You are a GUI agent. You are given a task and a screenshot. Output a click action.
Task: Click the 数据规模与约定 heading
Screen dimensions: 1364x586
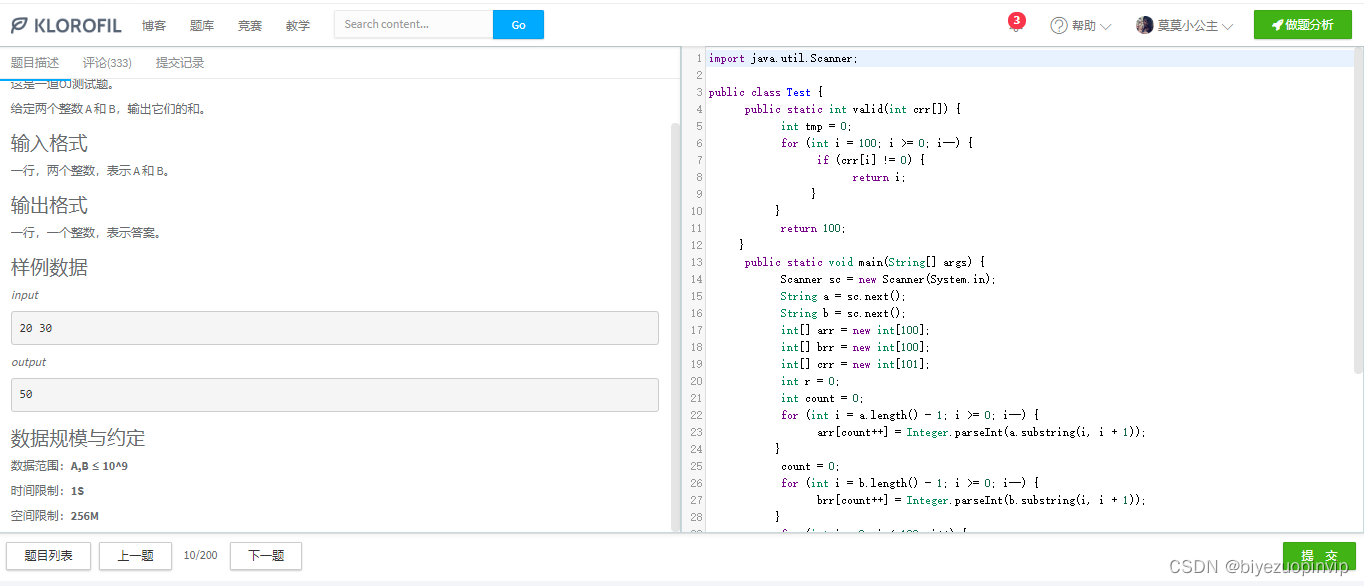point(78,438)
